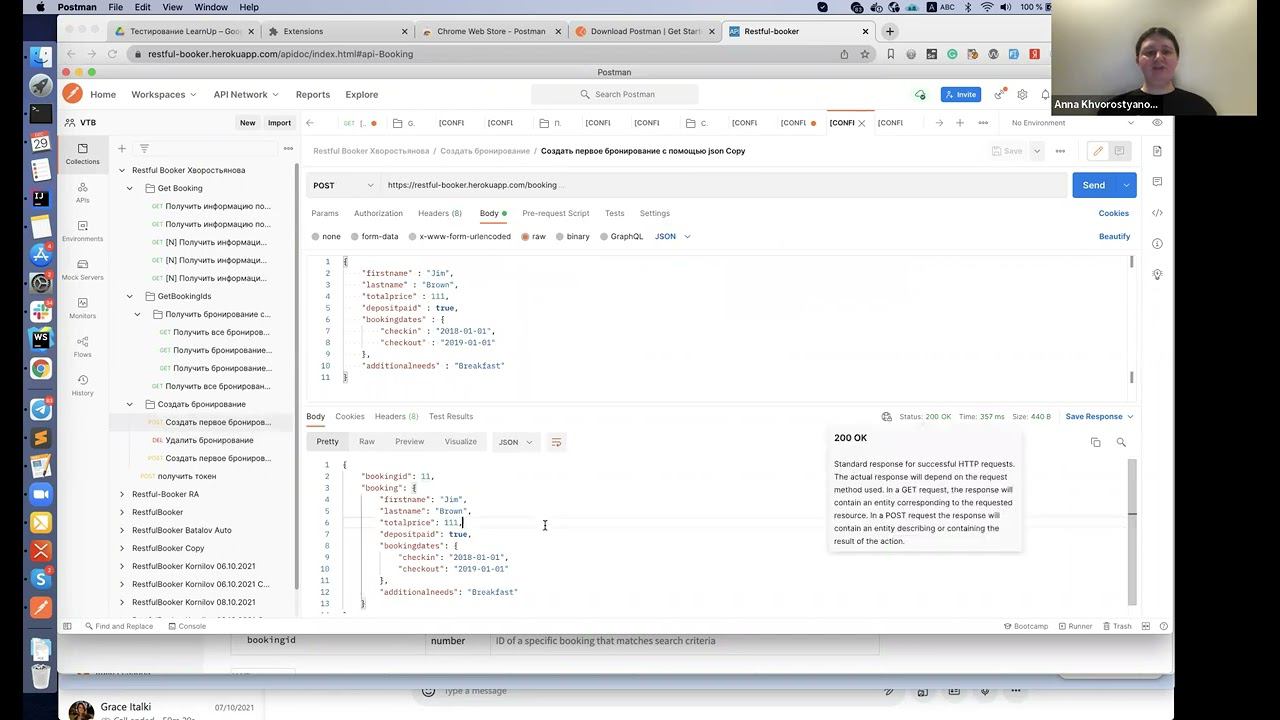Copy the response body using the copy icon
The height and width of the screenshot is (720, 1280).
[1096, 442]
